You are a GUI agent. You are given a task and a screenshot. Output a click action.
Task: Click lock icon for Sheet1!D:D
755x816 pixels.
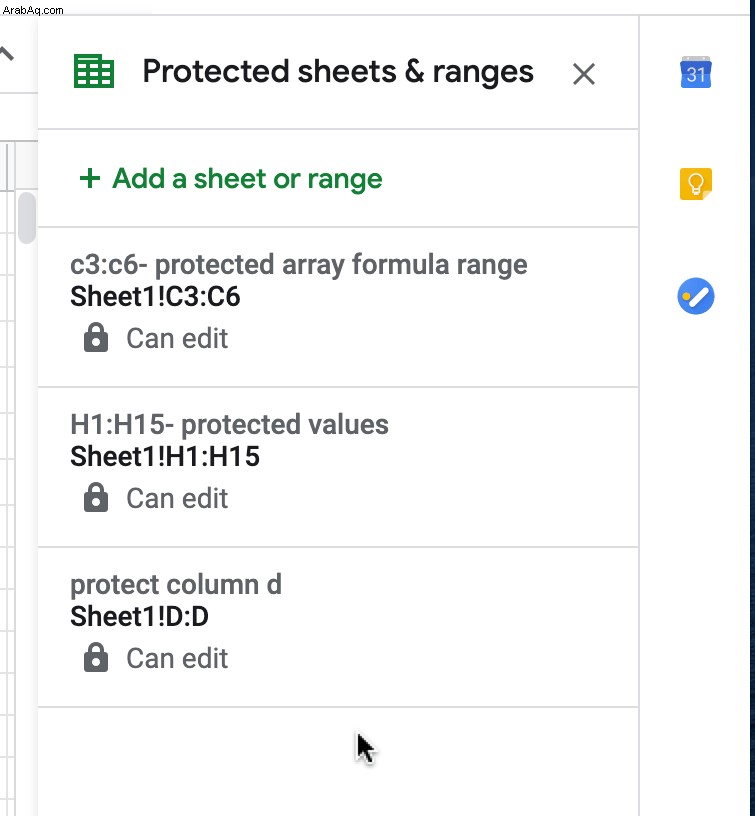pyautogui.click(x=96, y=658)
